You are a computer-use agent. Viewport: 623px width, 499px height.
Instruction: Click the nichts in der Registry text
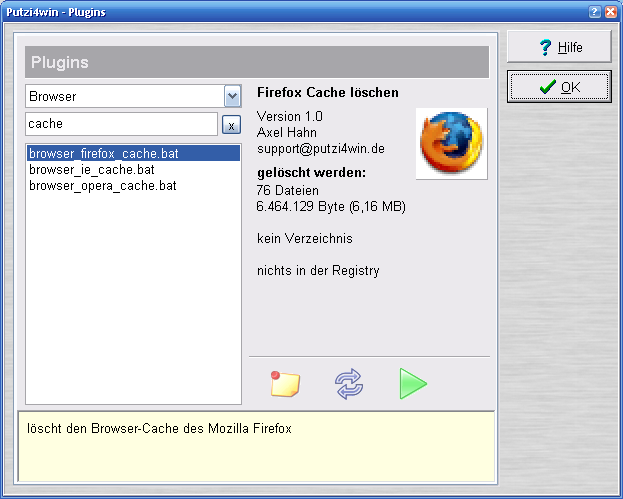318,271
